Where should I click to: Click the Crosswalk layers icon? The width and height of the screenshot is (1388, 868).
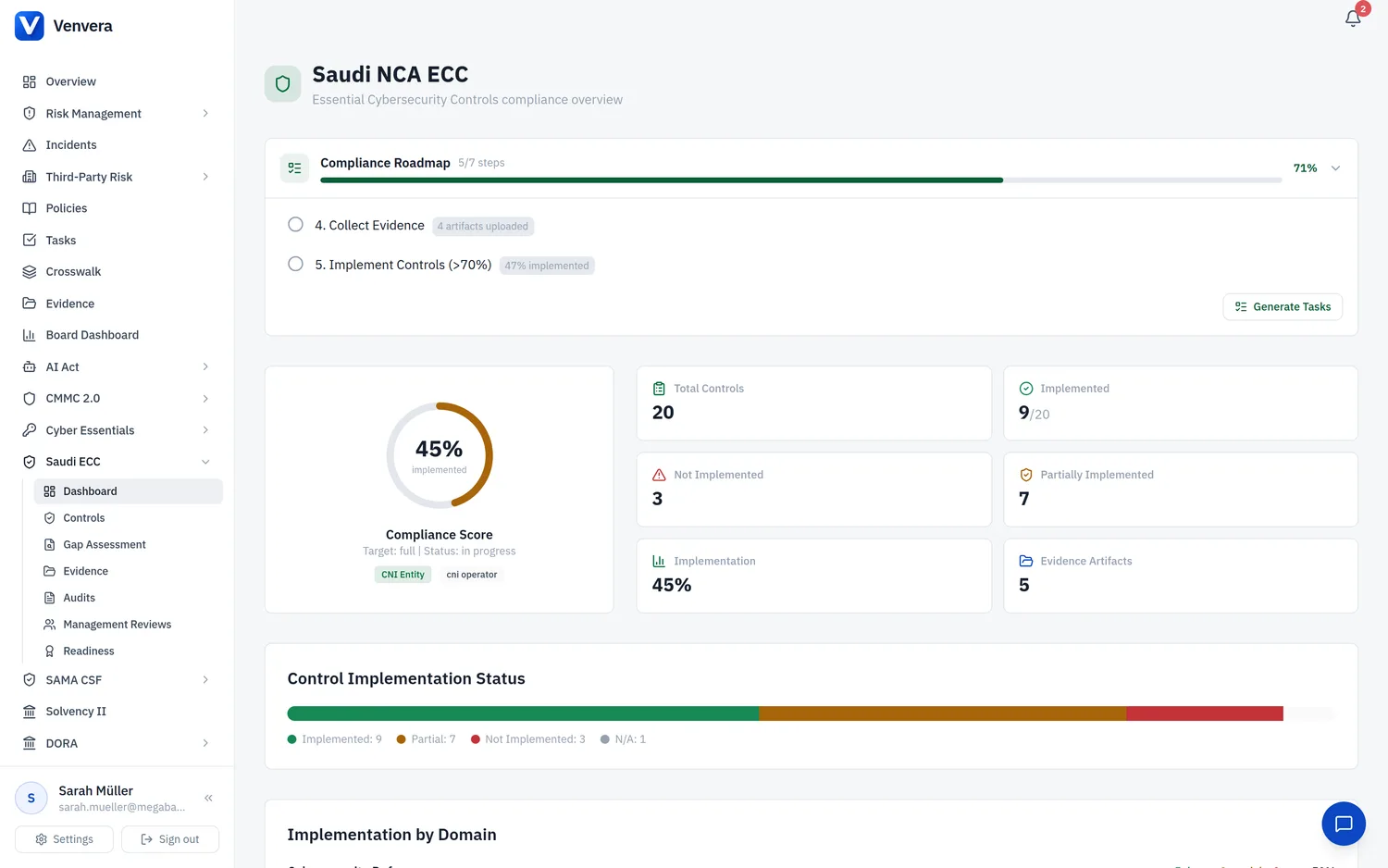(x=30, y=272)
